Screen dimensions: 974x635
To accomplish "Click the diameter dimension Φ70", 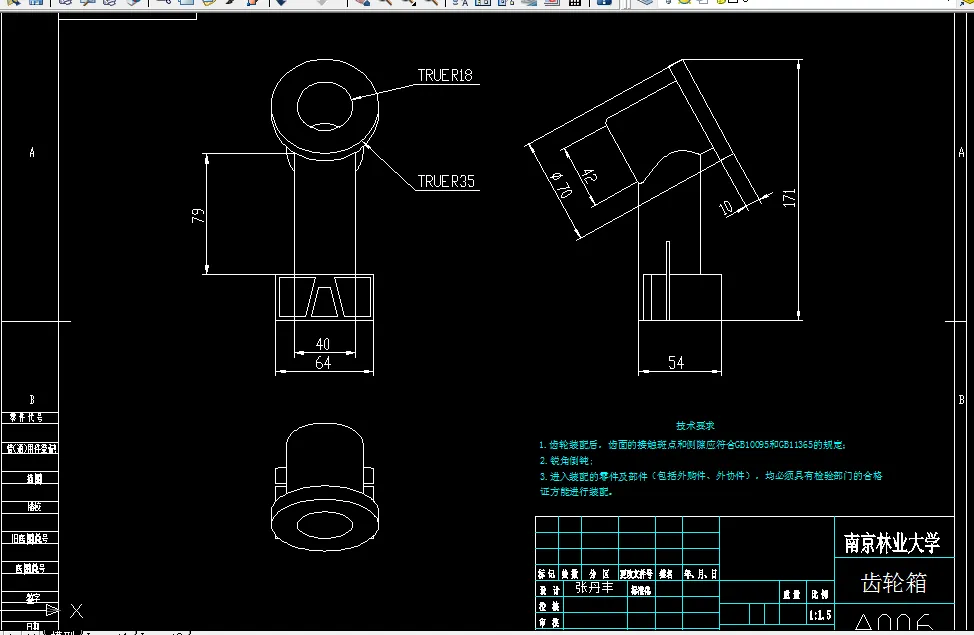I will (x=562, y=186).
